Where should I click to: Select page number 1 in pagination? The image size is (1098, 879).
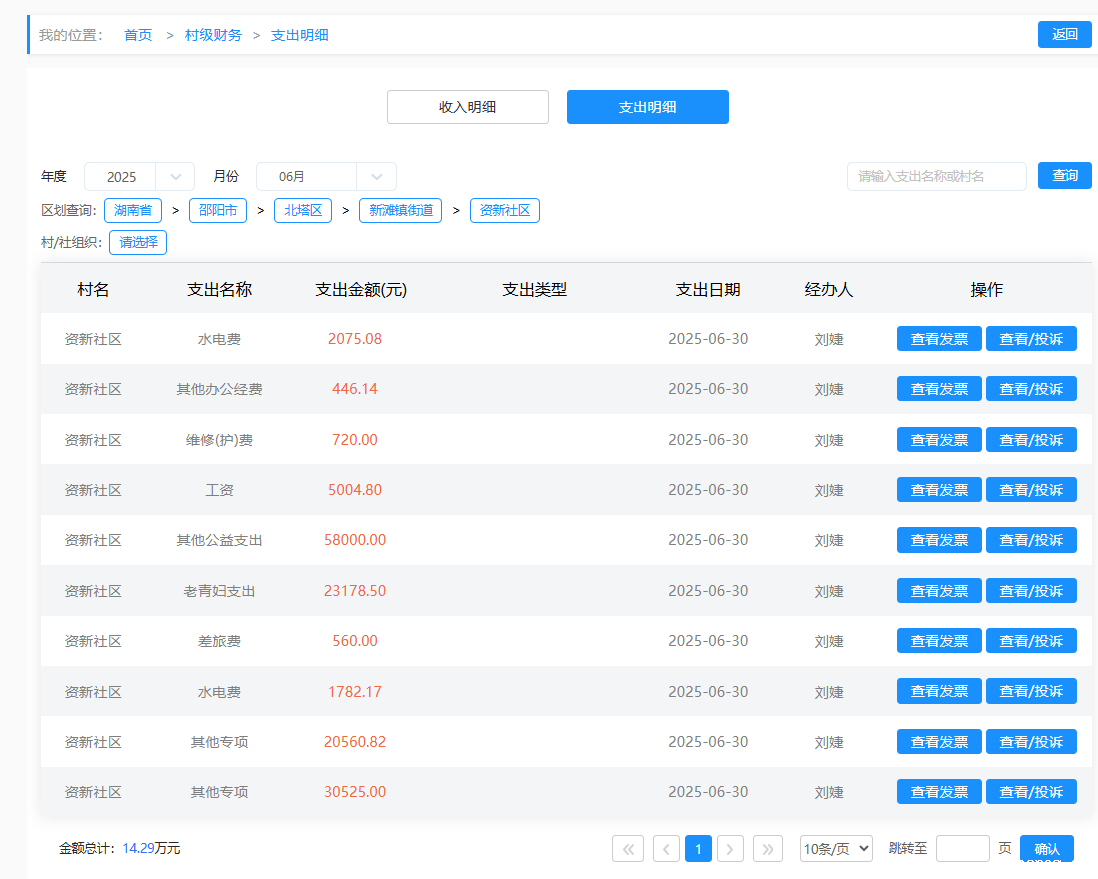[698, 849]
